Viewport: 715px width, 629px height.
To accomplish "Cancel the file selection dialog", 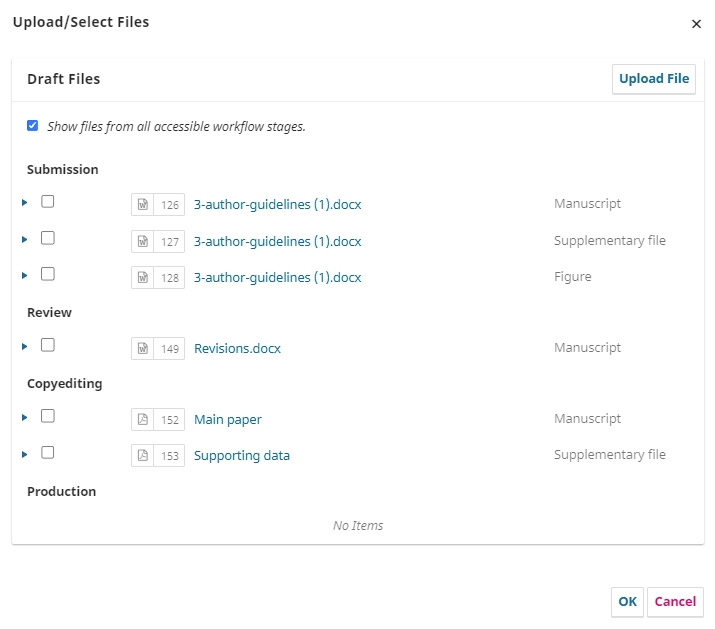I will (x=675, y=602).
